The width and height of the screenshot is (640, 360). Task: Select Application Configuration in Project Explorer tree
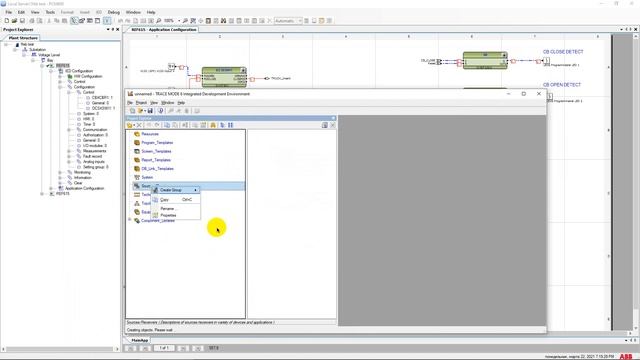point(84,189)
